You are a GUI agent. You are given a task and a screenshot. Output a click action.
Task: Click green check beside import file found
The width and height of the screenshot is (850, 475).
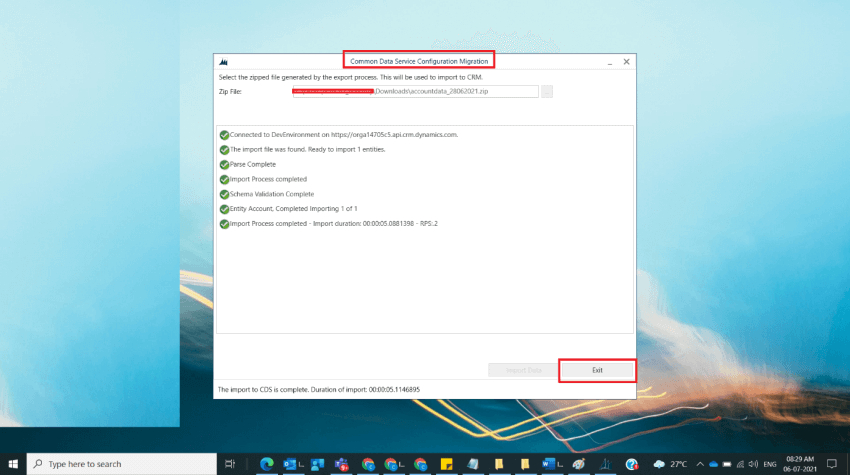tap(224, 150)
